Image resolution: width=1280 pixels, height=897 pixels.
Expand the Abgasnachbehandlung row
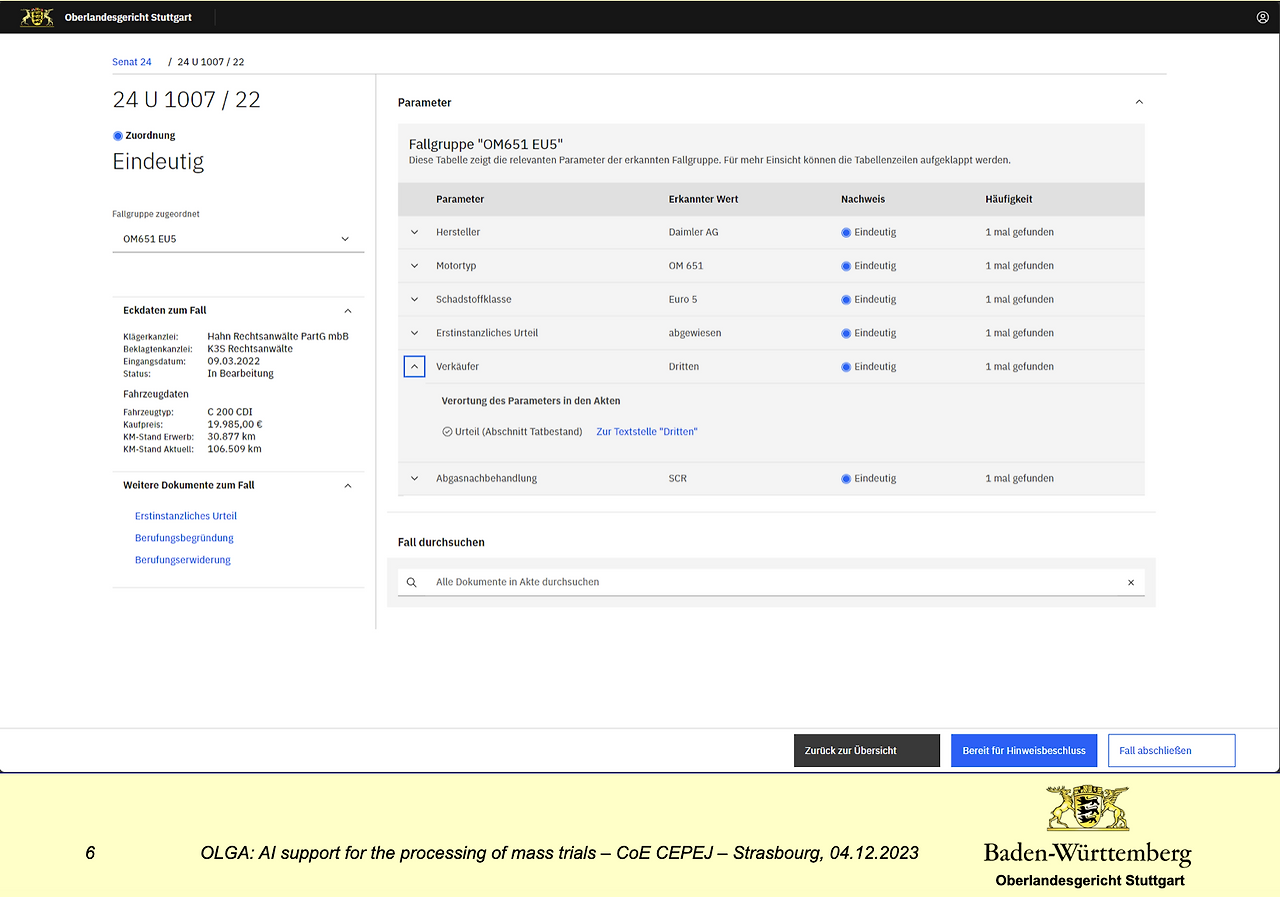415,478
